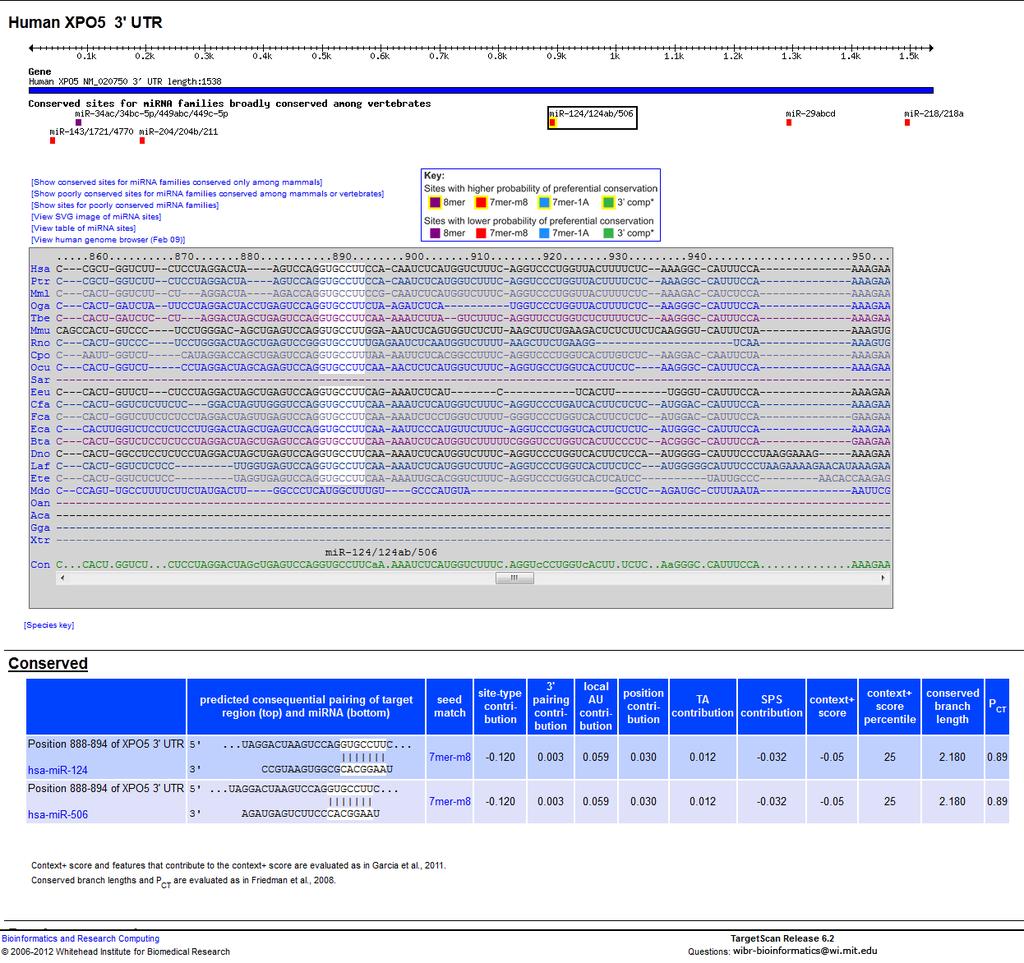Open the View human genome browser (Feb 09) link

coord(108,240)
